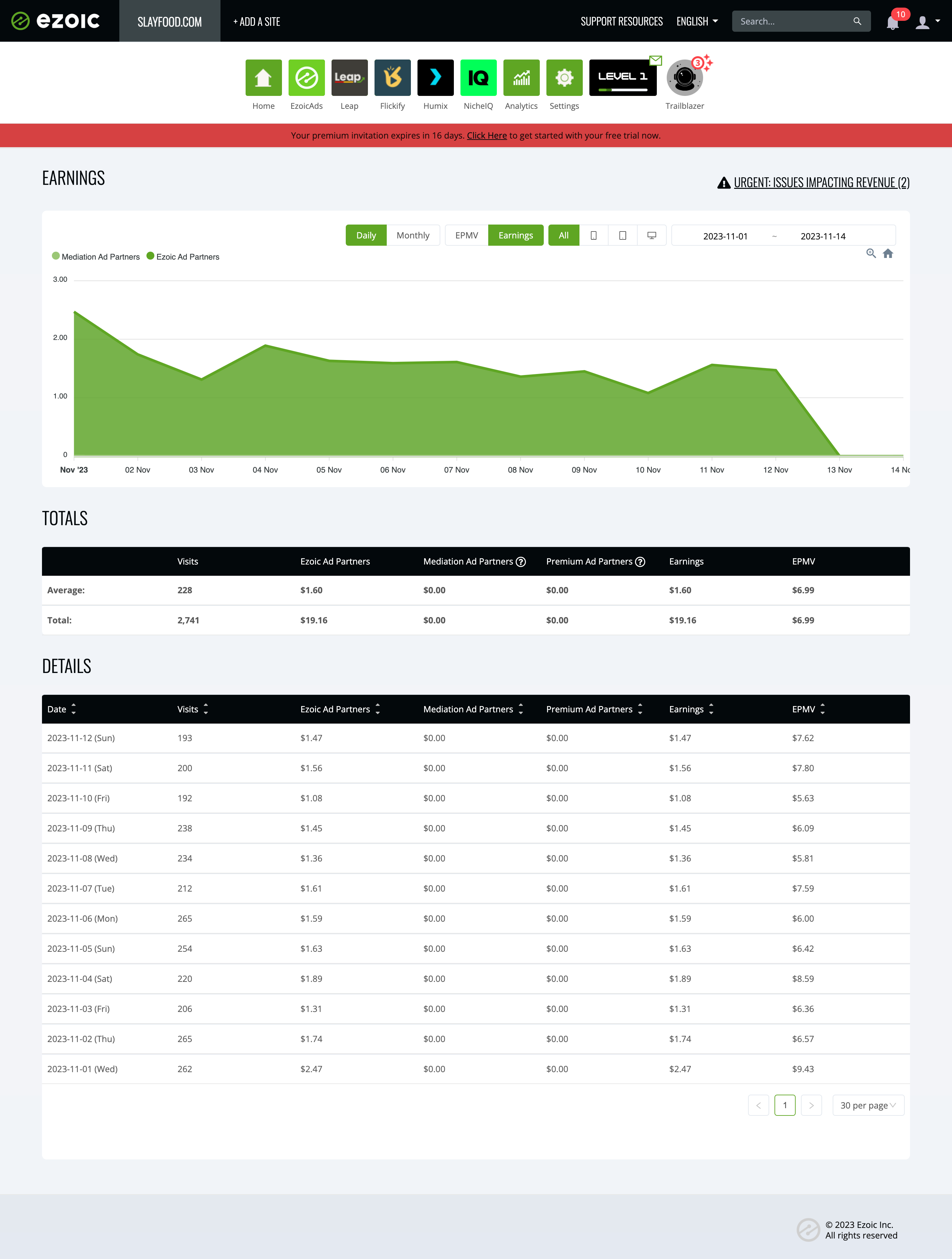Filter chart by mobile device icon
This screenshot has width=952, height=1259.
click(x=593, y=235)
